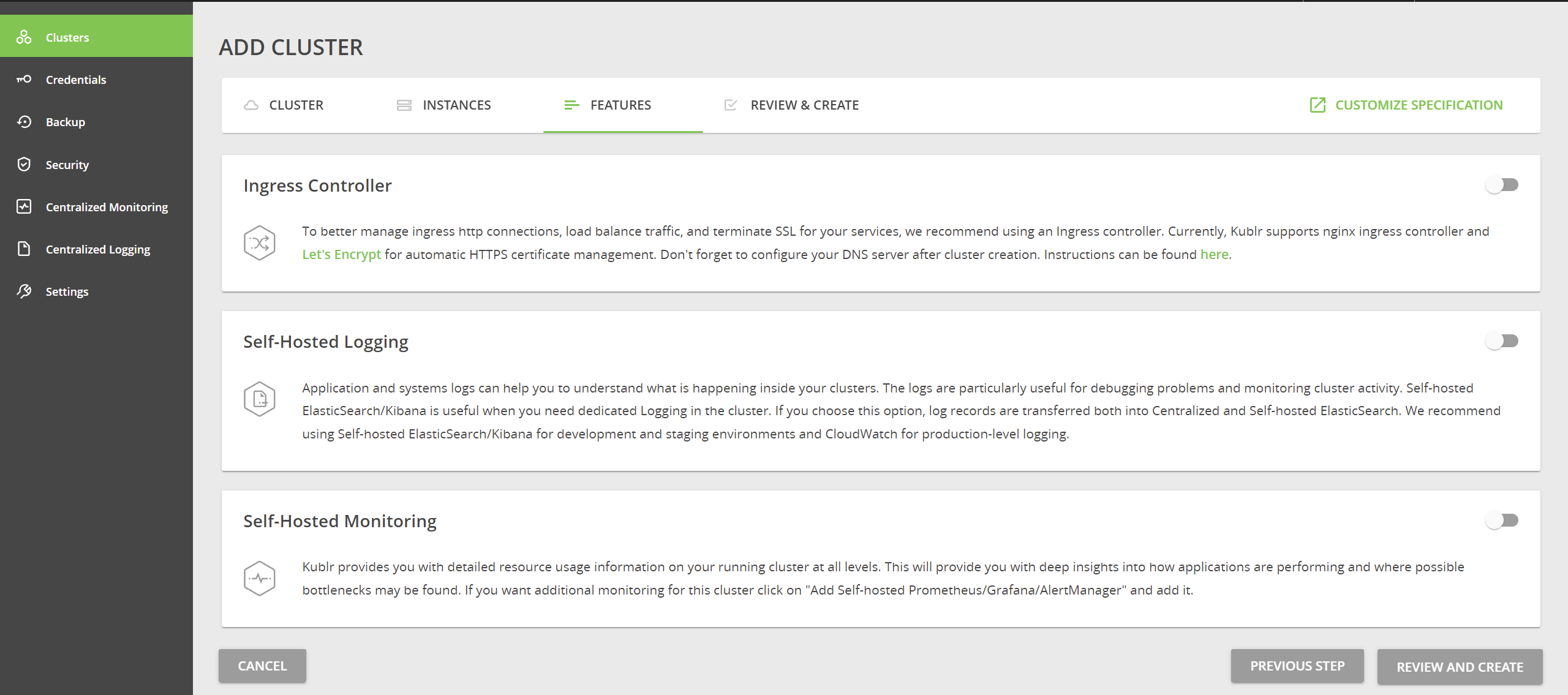
Task: Click the Self-Hosted Logging hexagon file icon
Action: (260, 399)
